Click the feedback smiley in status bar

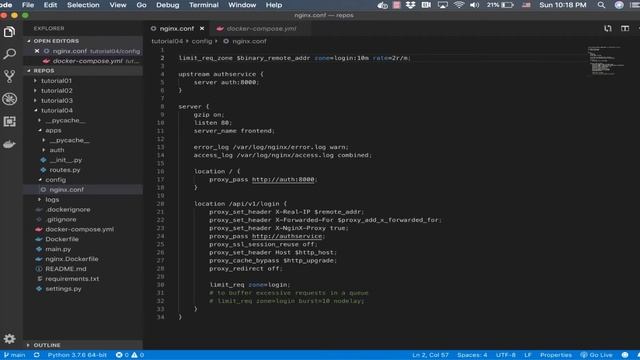625,355
